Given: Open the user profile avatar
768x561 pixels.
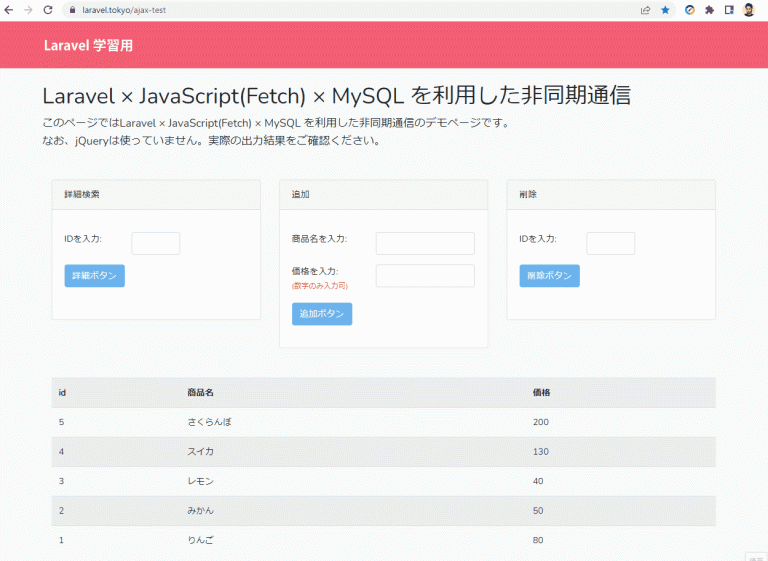Looking at the screenshot, I should [748, 9].
